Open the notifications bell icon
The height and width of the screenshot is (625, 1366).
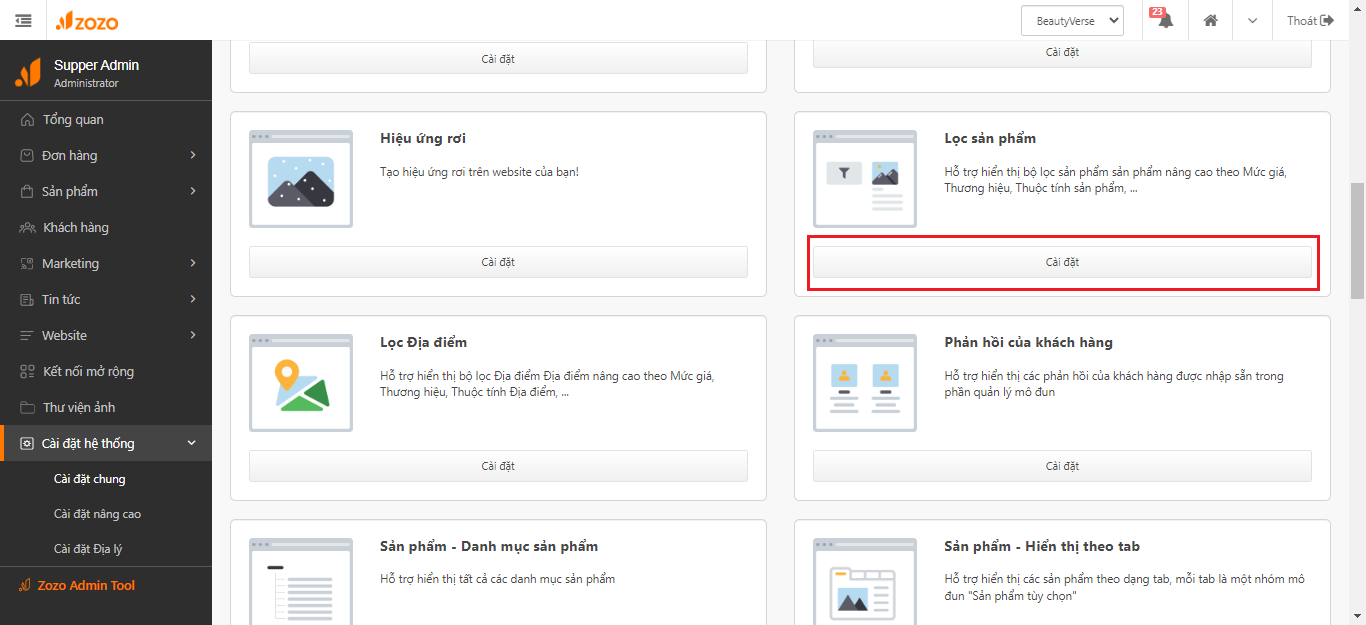click(1165, 20)
